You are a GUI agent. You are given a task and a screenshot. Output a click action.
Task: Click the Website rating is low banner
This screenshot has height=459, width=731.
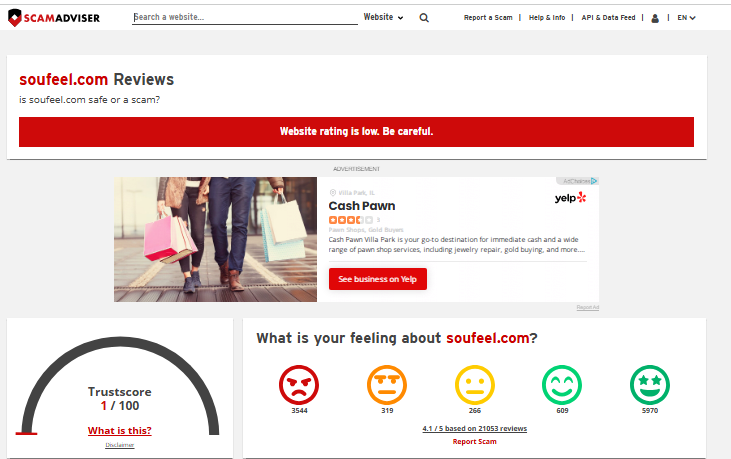click(x=356, y=132)
